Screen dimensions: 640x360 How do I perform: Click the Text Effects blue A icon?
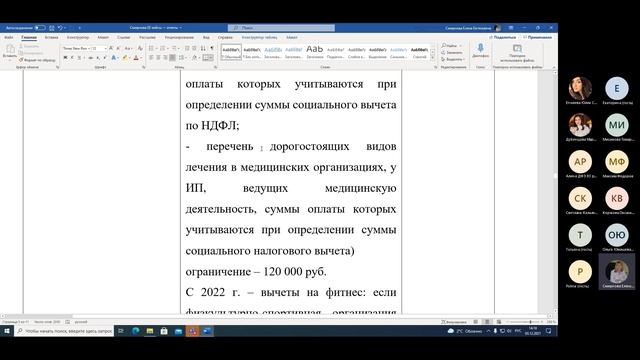coord(114,58)
